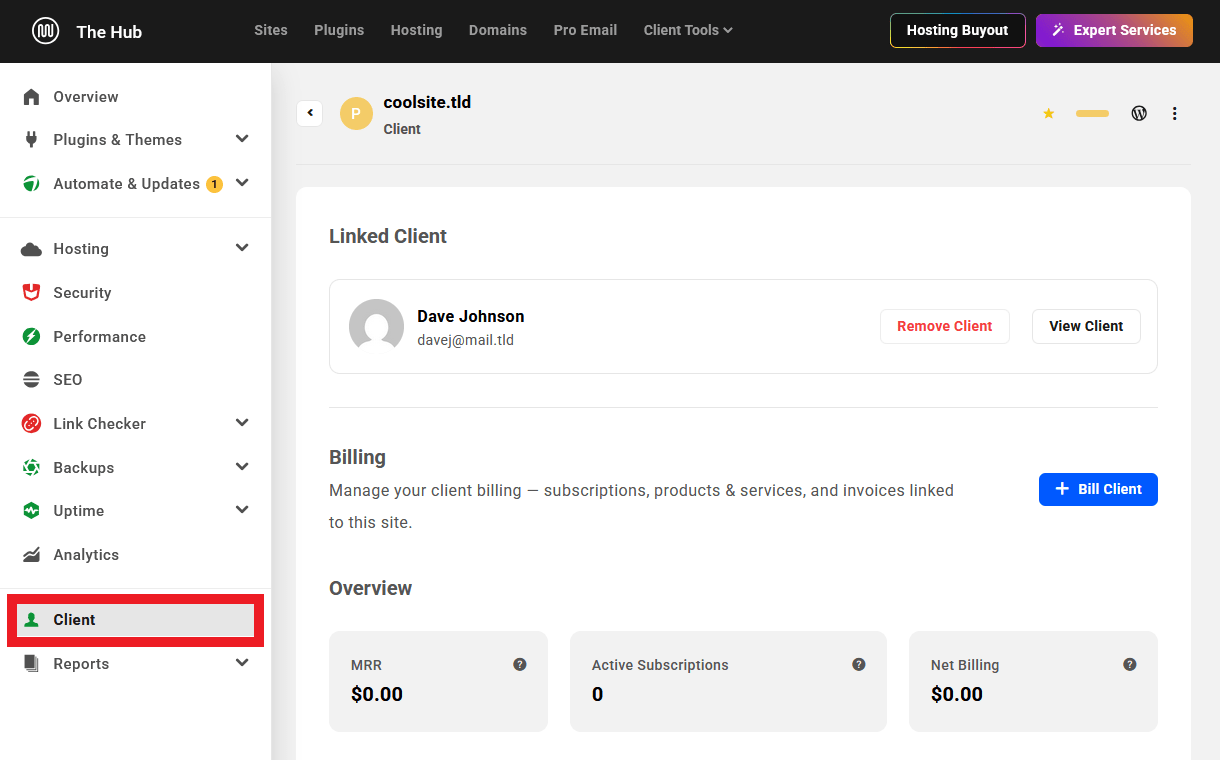Open the Client Tools dropdown
Viewport: 1220px width, 760px height.
pyautogui.click(x=688, y=30)
